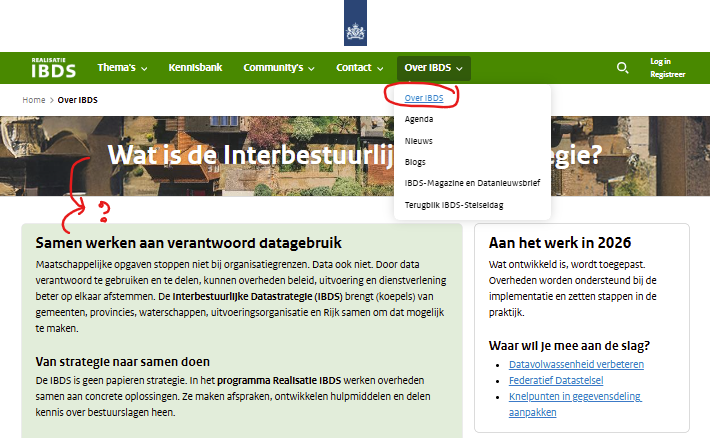Screen dimensions: 710x438
Task: Click the 'Samen werken aan verantwoord datagebruik' heading
Action: 188,243
